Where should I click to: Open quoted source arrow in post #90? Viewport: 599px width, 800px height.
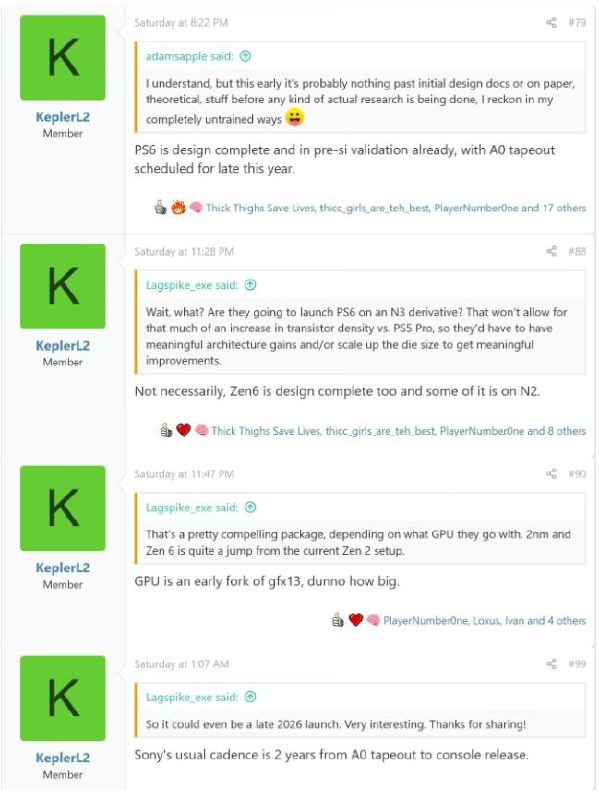[251, 507]
